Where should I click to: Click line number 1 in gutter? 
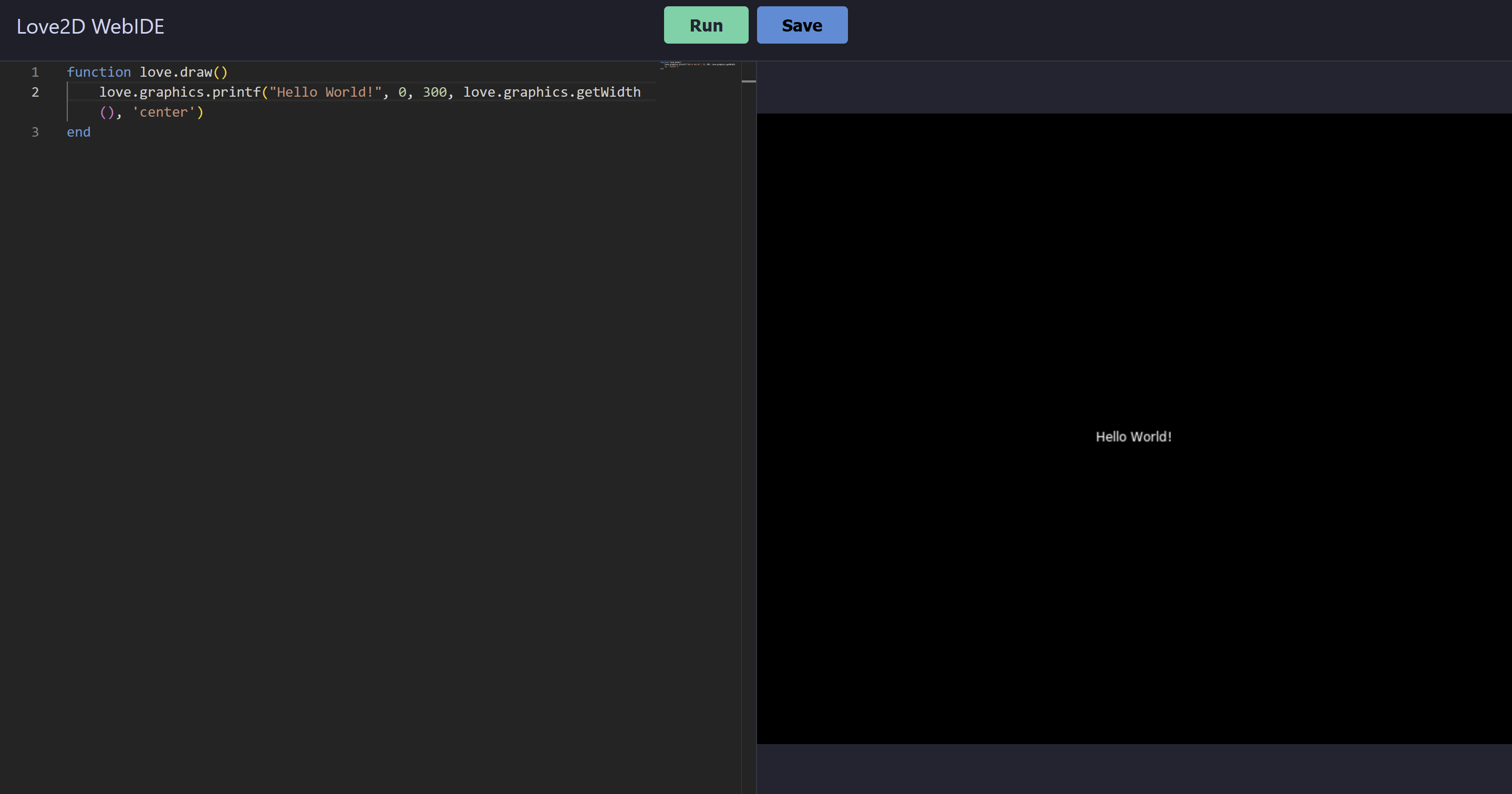[x=35, y=72]
